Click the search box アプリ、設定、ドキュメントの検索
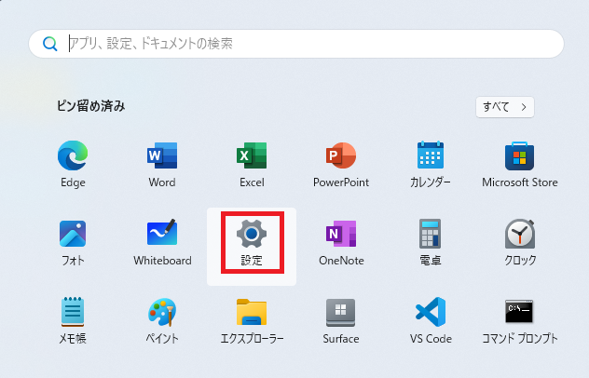589x378 pixels. click(296, 44)
